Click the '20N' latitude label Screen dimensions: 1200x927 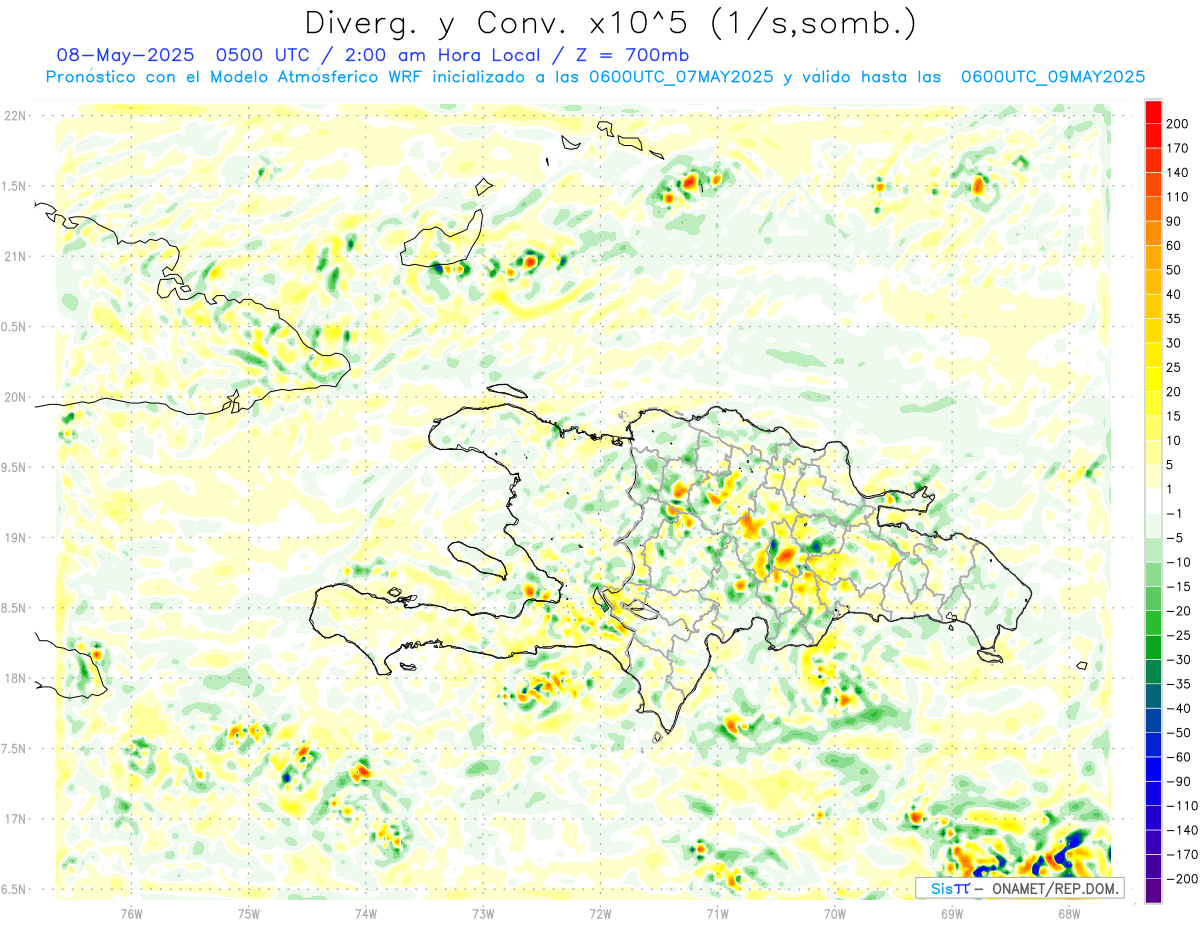pos(14,397)
